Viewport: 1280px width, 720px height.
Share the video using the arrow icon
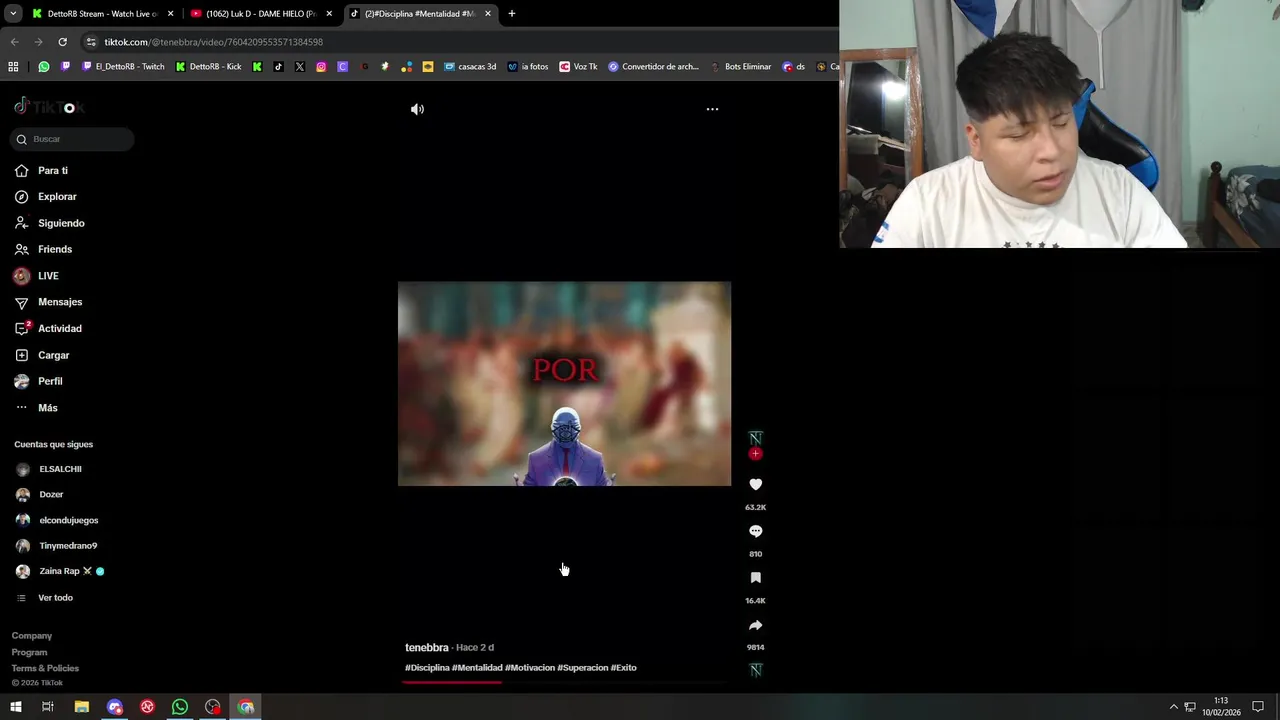click(755, 625)
